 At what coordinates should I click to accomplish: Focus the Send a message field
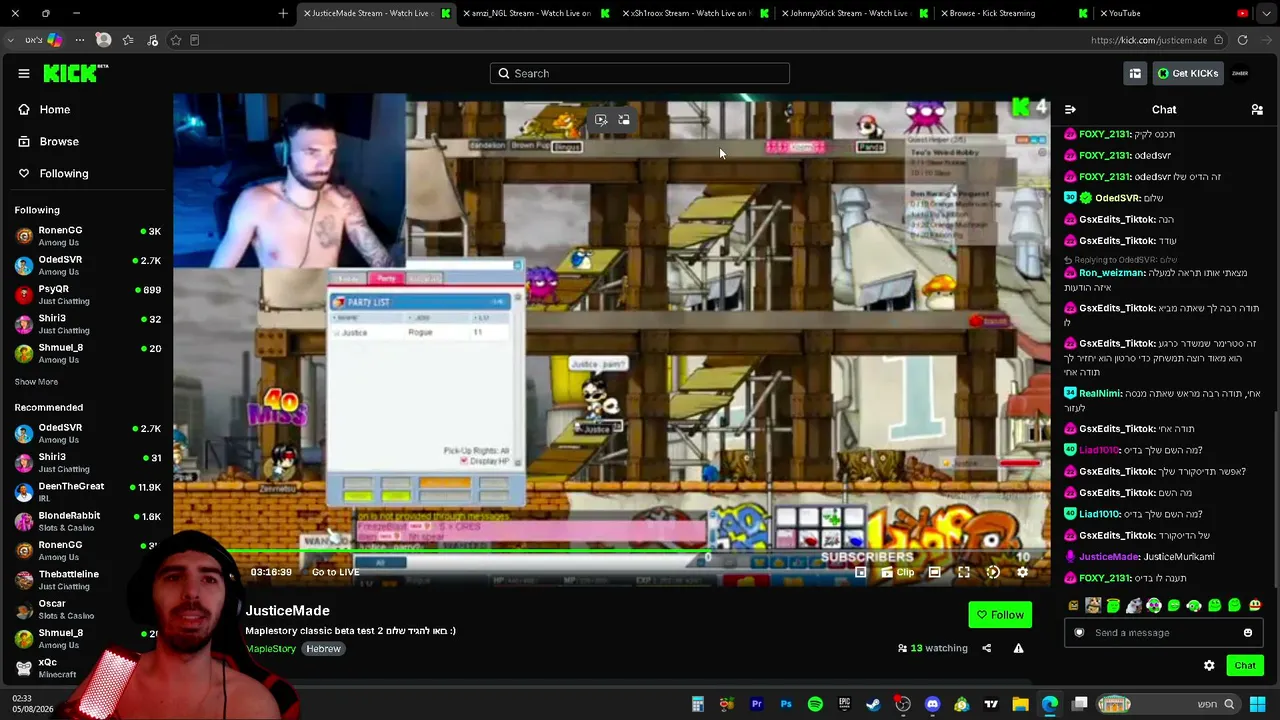pyautogui.click(x=1163, y=633)
